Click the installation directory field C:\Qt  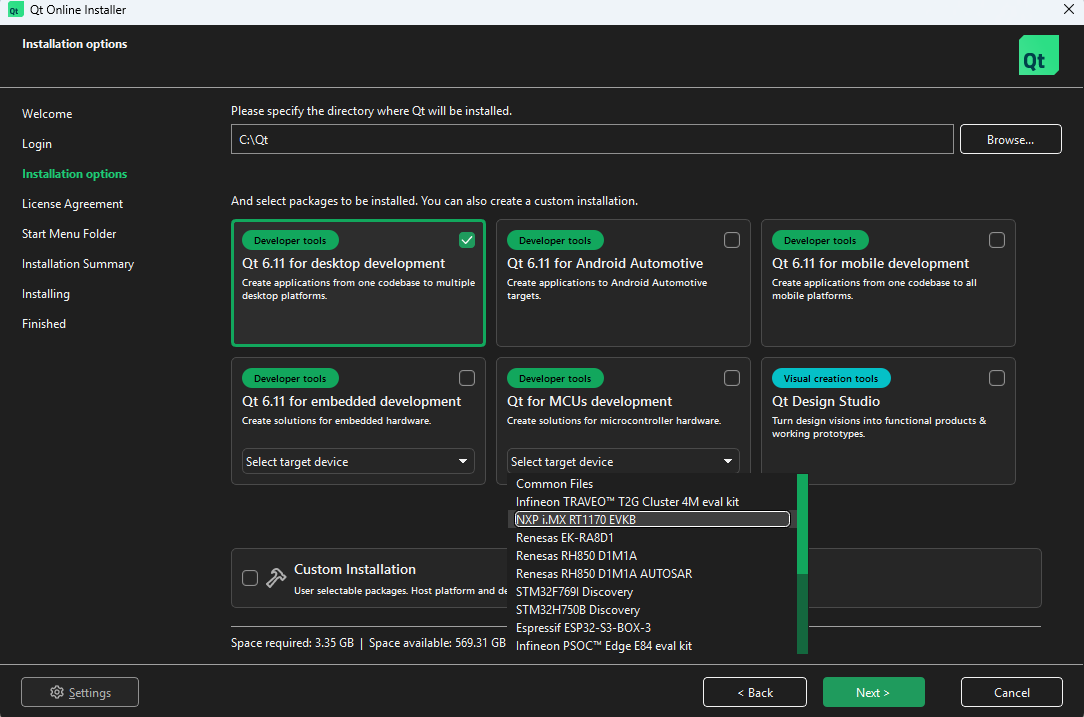pyautogui.click(x=592, y=139)
